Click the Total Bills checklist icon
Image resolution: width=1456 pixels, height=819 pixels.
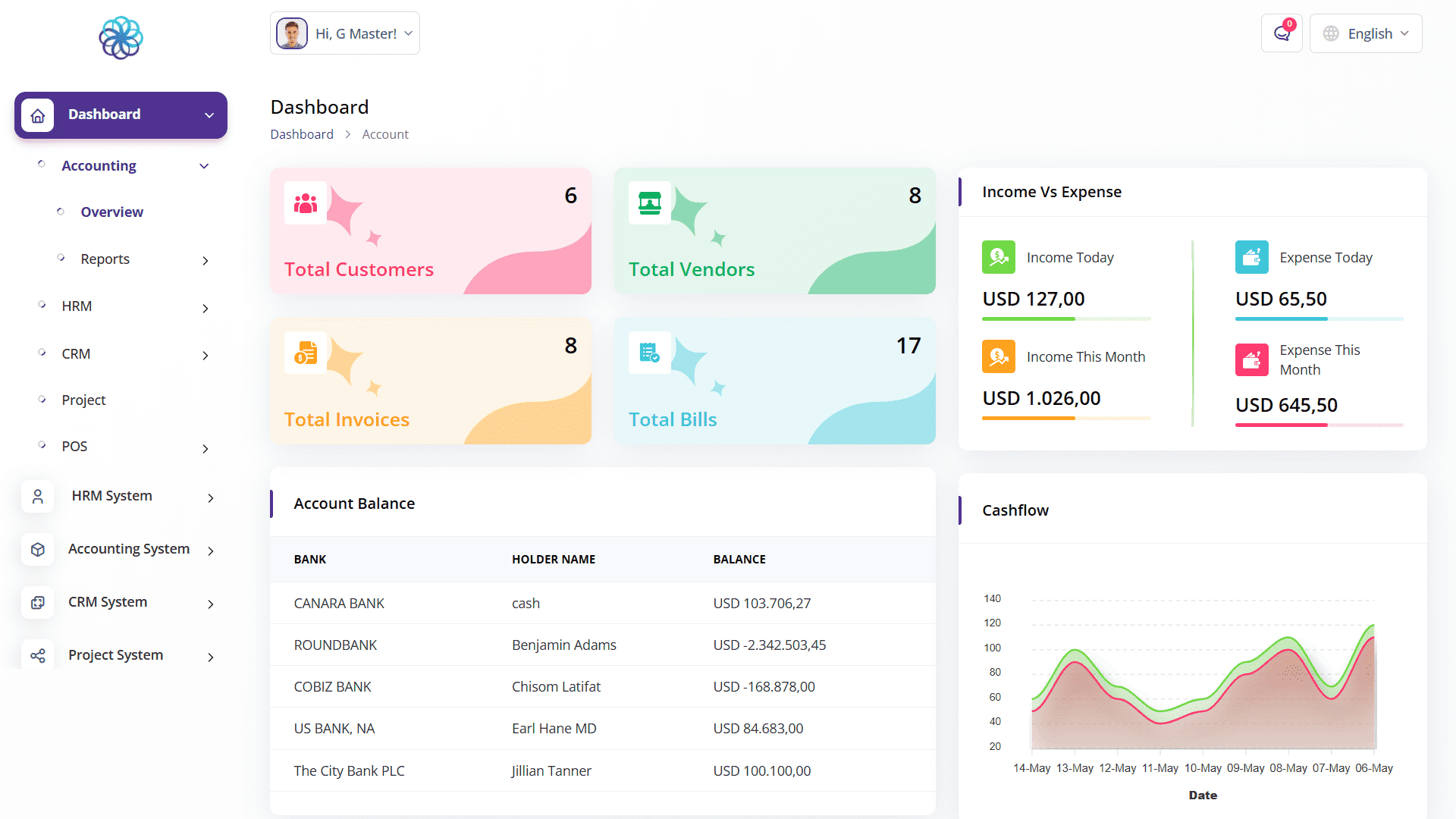pyautogui.click(x=650, y=353)
